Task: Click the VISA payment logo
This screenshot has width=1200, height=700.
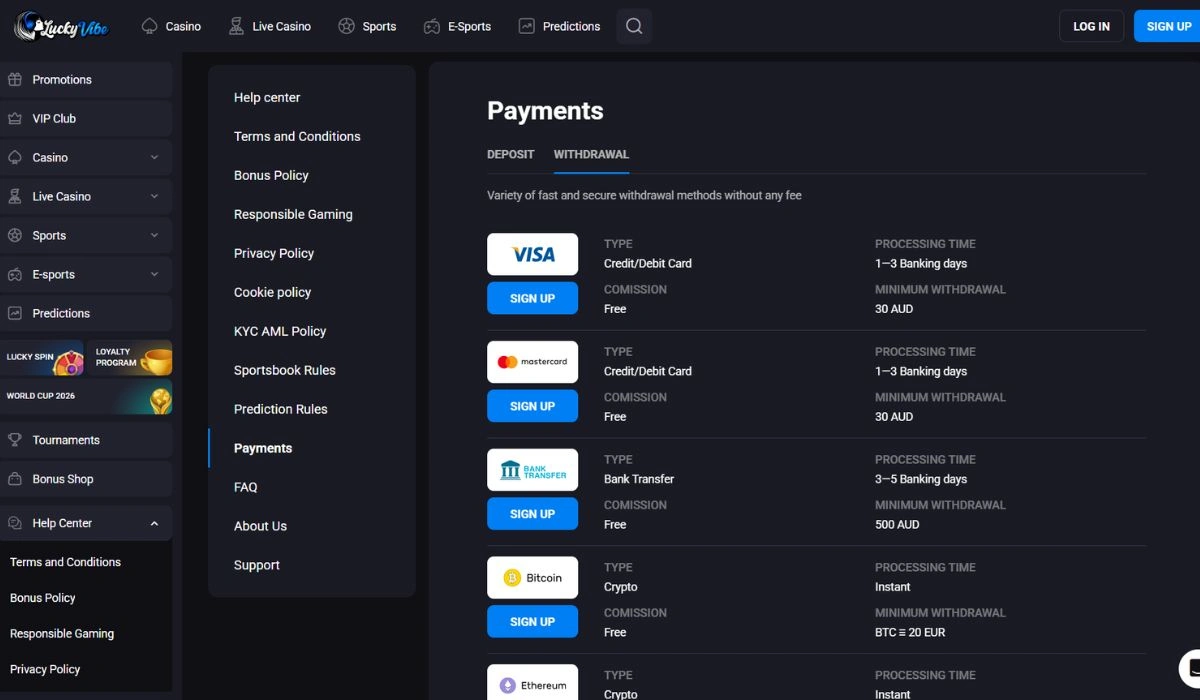Action: click(x=532, y=254)
